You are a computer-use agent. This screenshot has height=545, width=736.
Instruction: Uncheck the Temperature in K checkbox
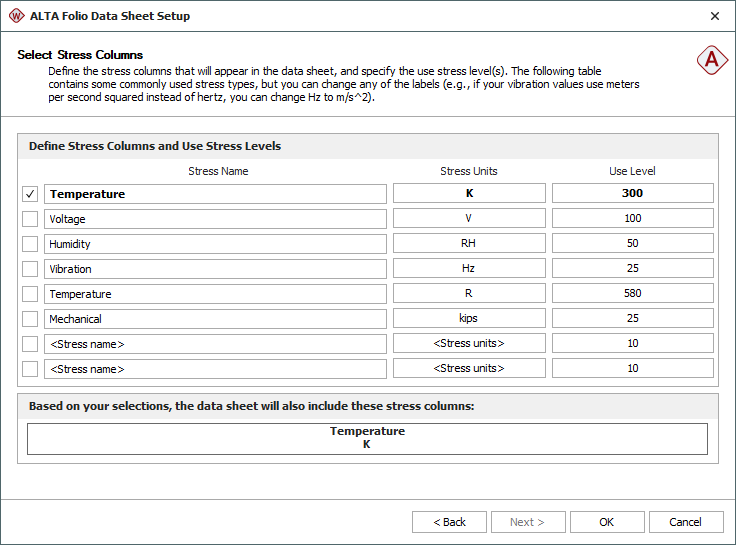(30, 194)
